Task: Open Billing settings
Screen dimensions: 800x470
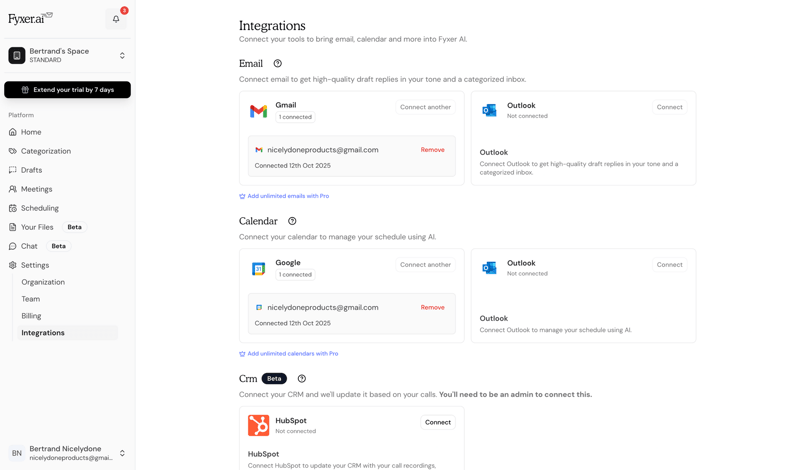Action: click(32, 316)
